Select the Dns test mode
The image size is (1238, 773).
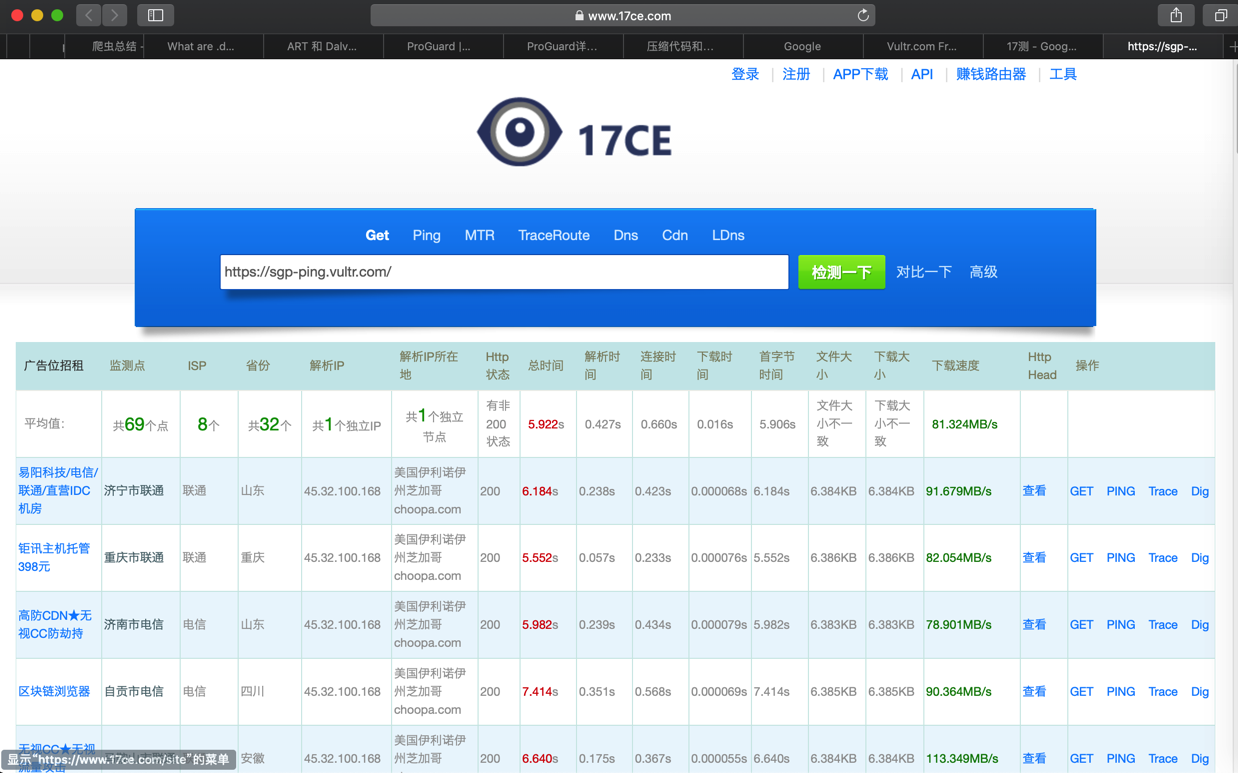pos(625,235)
